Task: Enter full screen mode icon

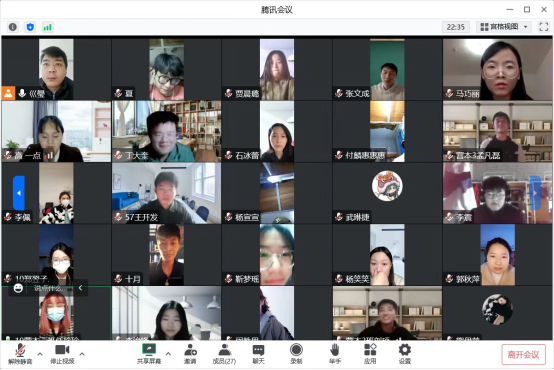Action: pos(543,27)
